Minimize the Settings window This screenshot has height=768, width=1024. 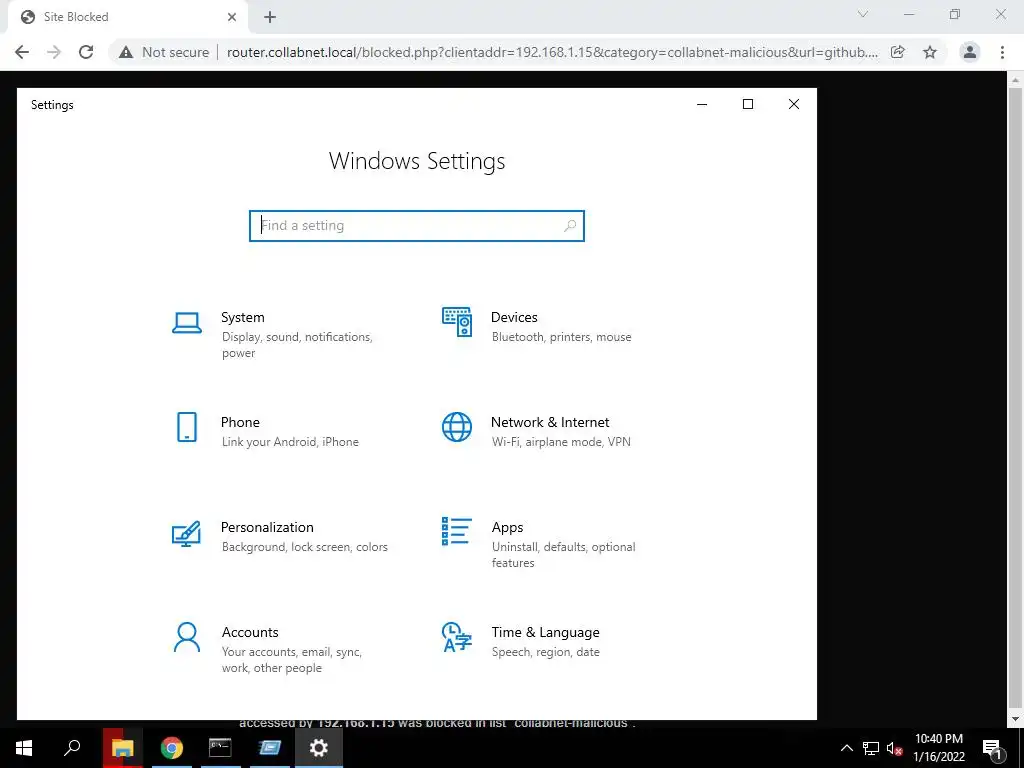click(702, 104)
